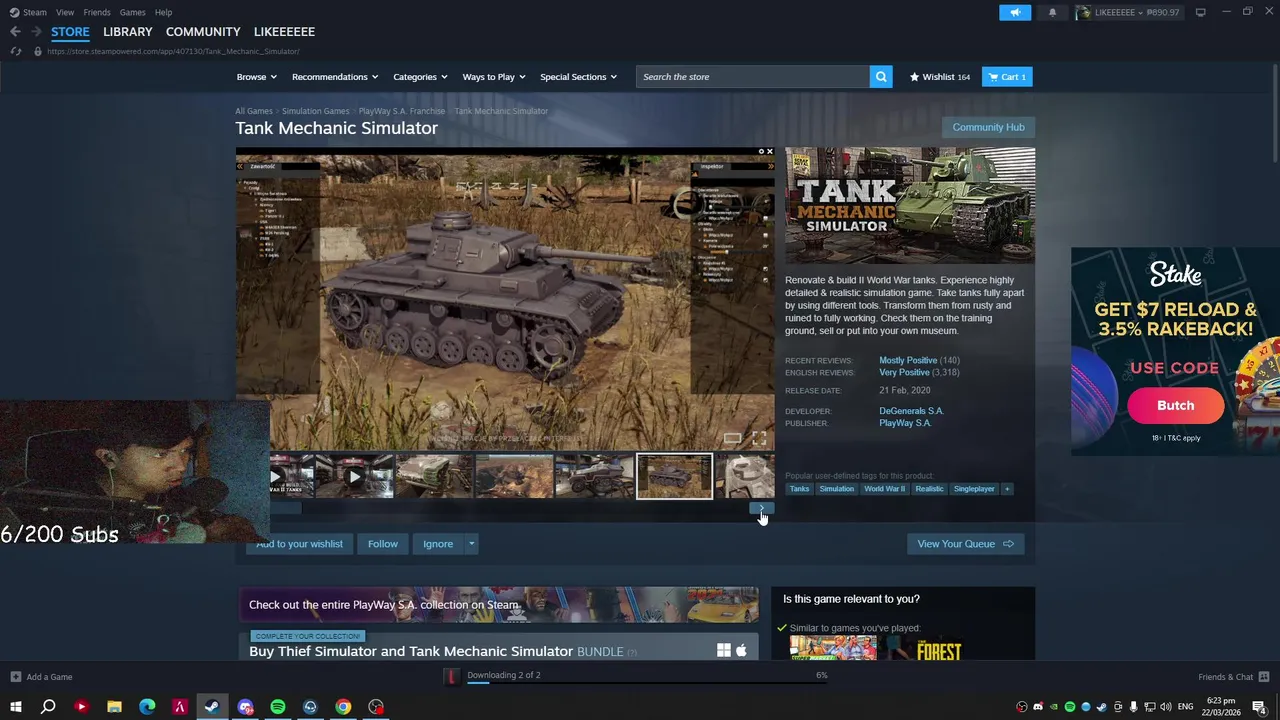Image resolution: width=1280 pixels, height=720 pixels.
Task: Click the Windows Start button
Action: pyautogui.click(x=16, y=707)
